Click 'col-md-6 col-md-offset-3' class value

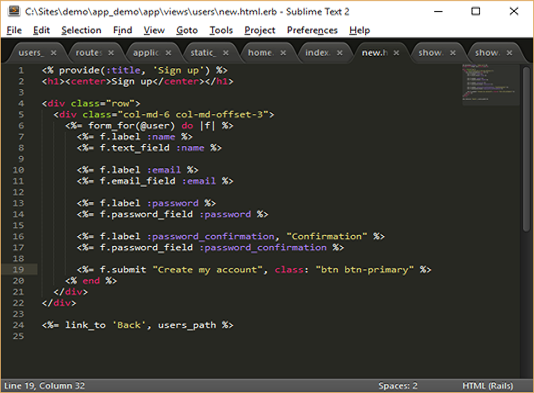click(193, 115)
